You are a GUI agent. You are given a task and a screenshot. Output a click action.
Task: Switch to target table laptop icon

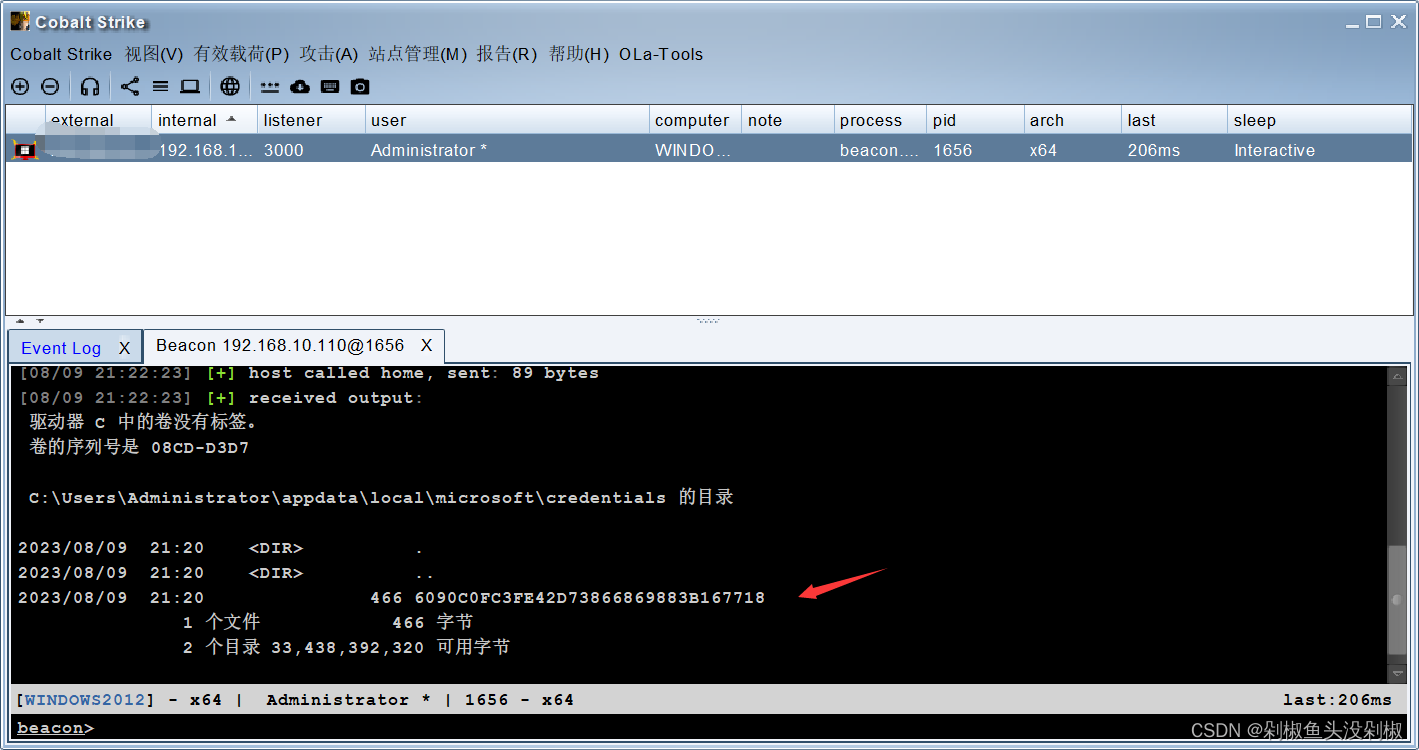click(190, 87)
